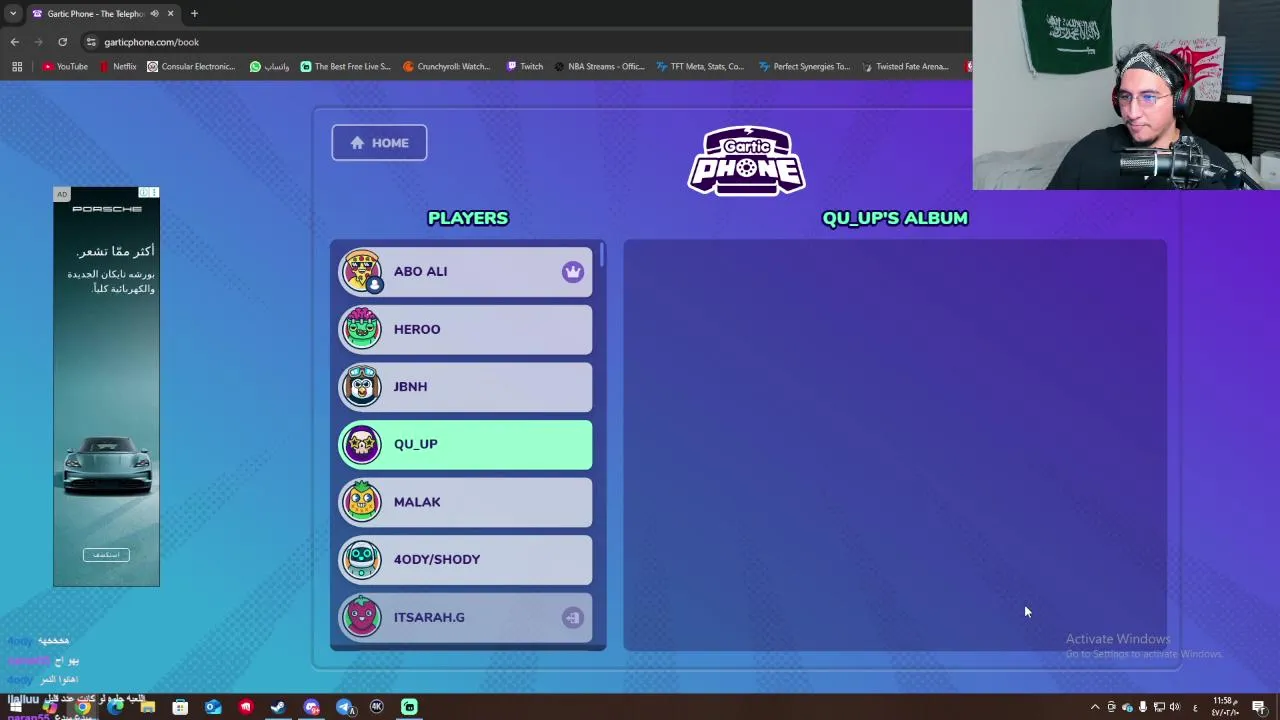Open 4ODY/SHODY's album
The image size is (1280, 720).
click(465, 560)
